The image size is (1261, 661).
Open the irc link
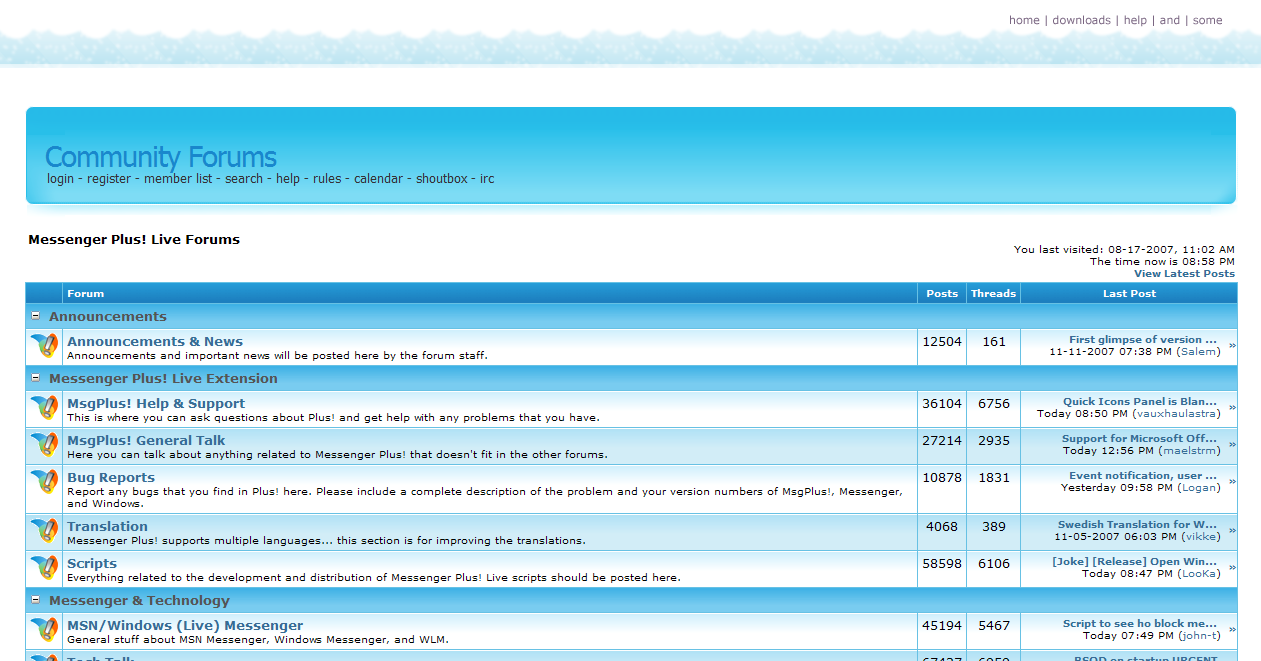click(x=487, y=179)
